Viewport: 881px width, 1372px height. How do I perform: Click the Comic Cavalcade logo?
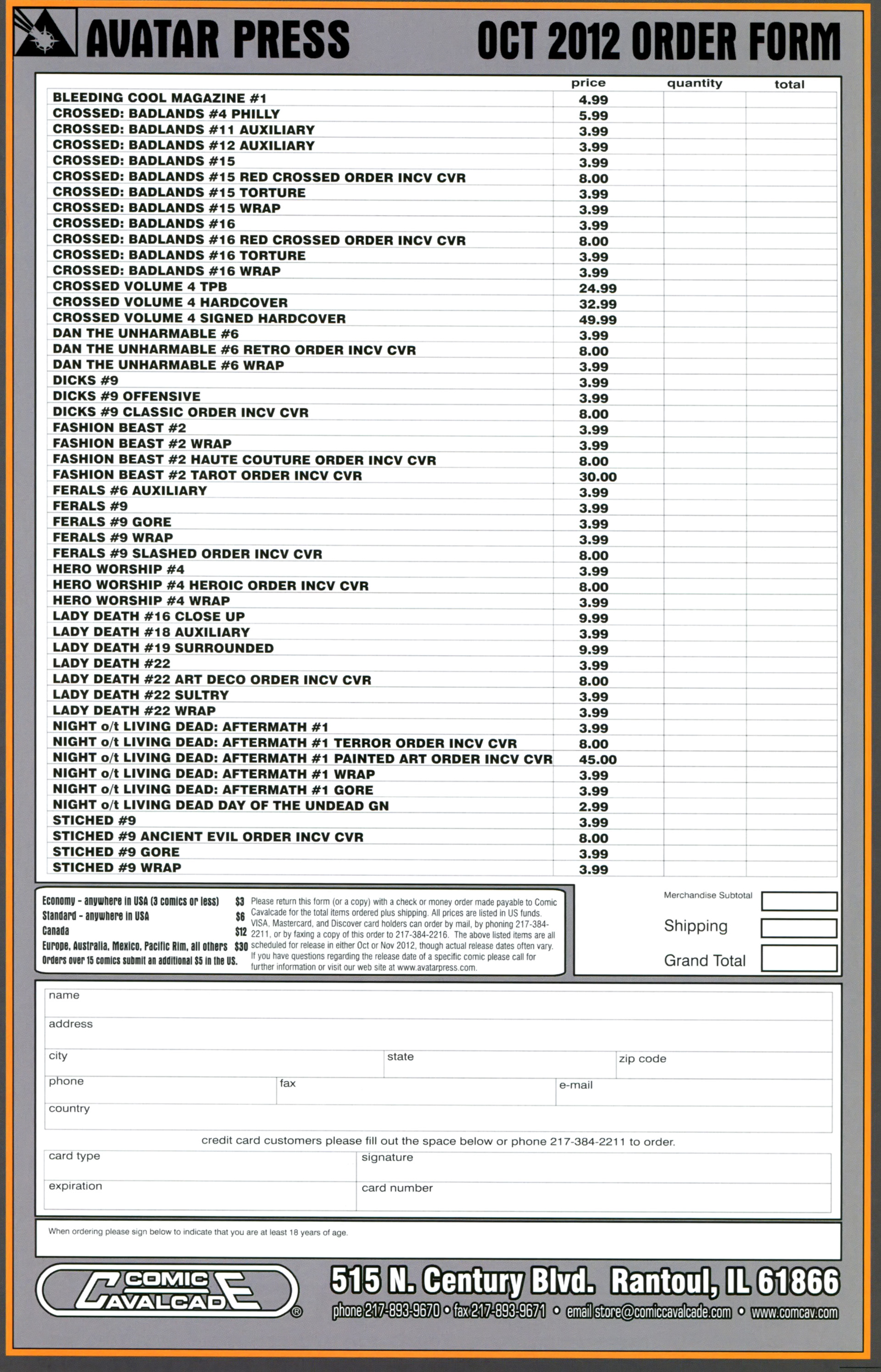pyautogui.click(x=167, y=1290)
